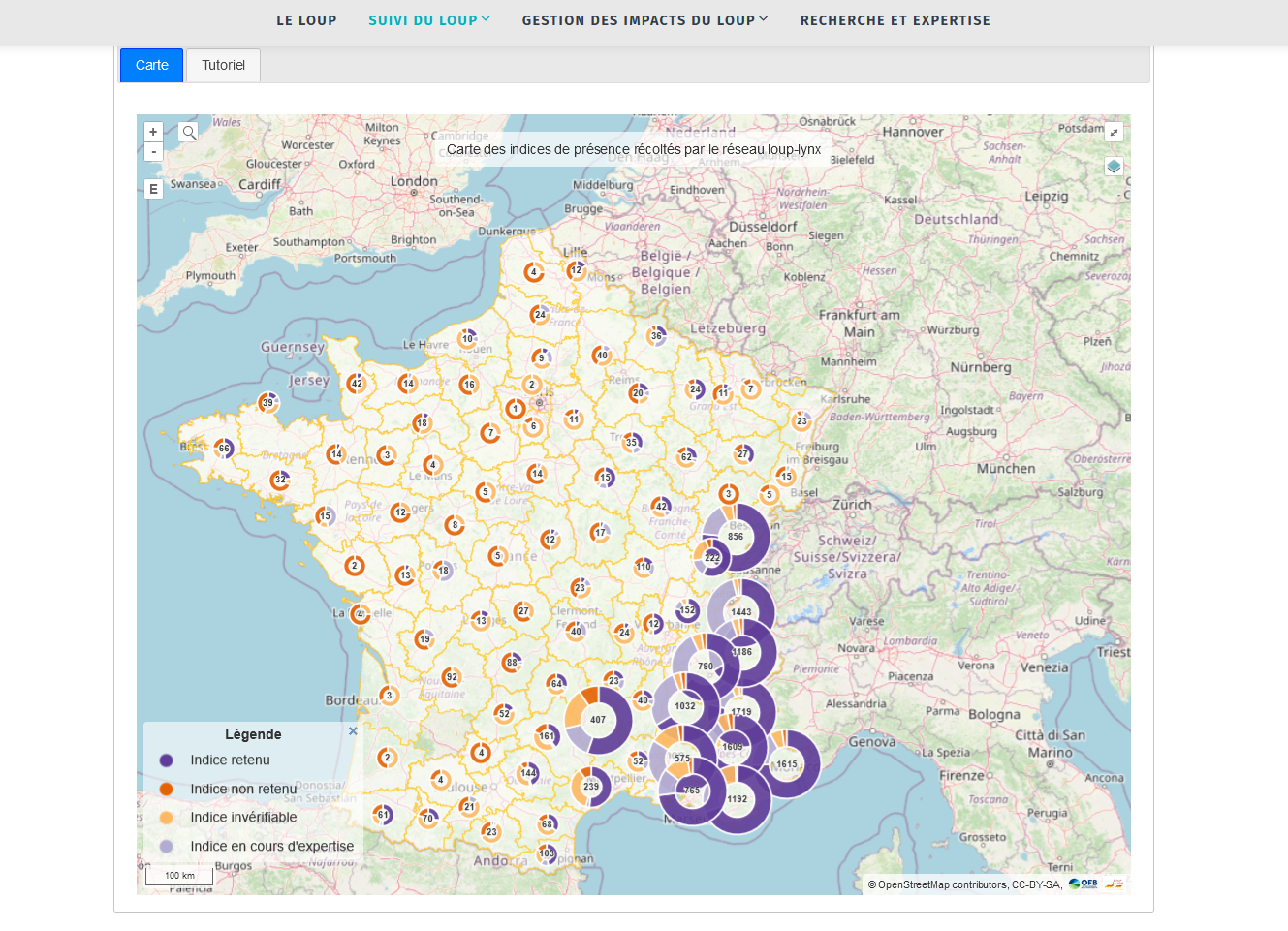Select the 39 marker near Jersey
The width and height of the screenshot is (1288, 931).
point(267,402)
